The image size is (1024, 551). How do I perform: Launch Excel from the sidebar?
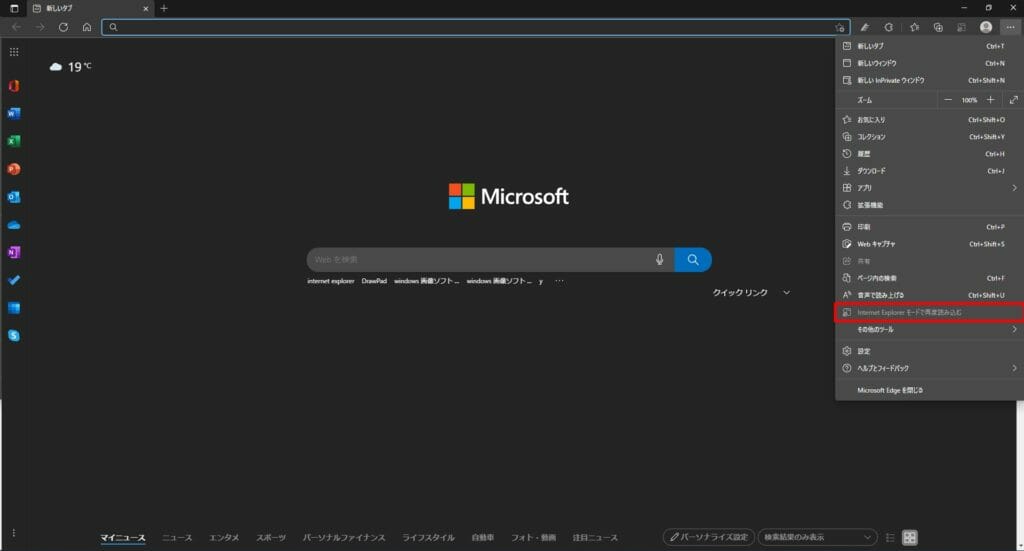(14, 141)
